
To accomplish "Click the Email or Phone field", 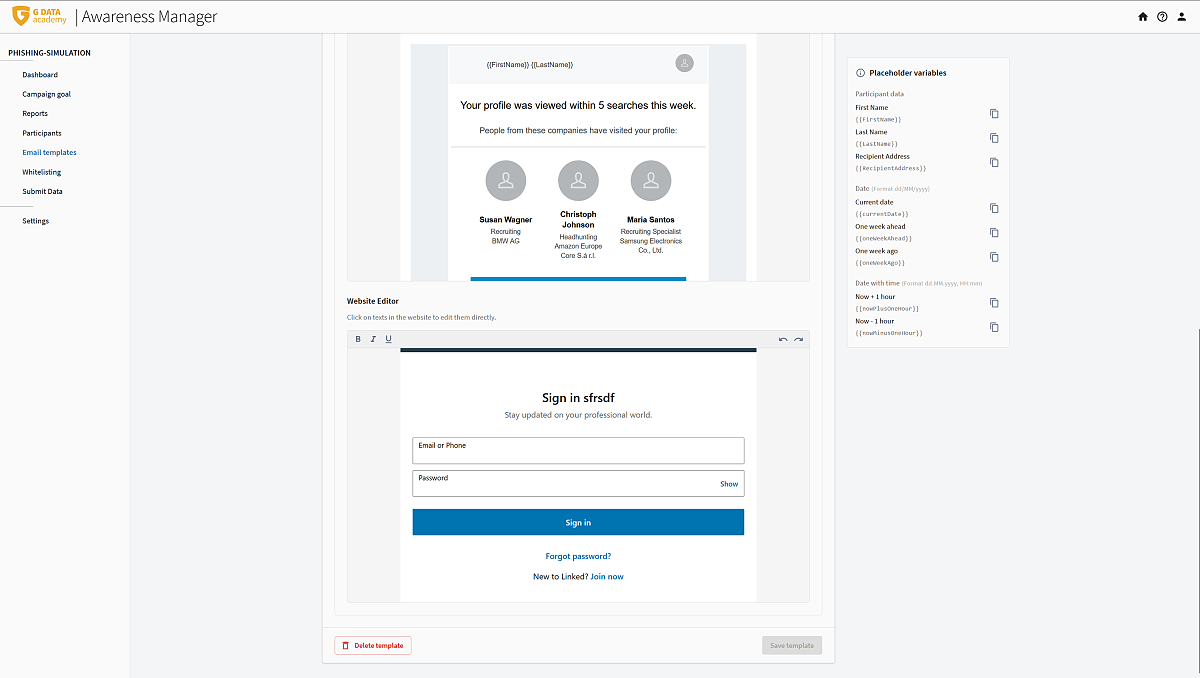I will coord(578,450).
